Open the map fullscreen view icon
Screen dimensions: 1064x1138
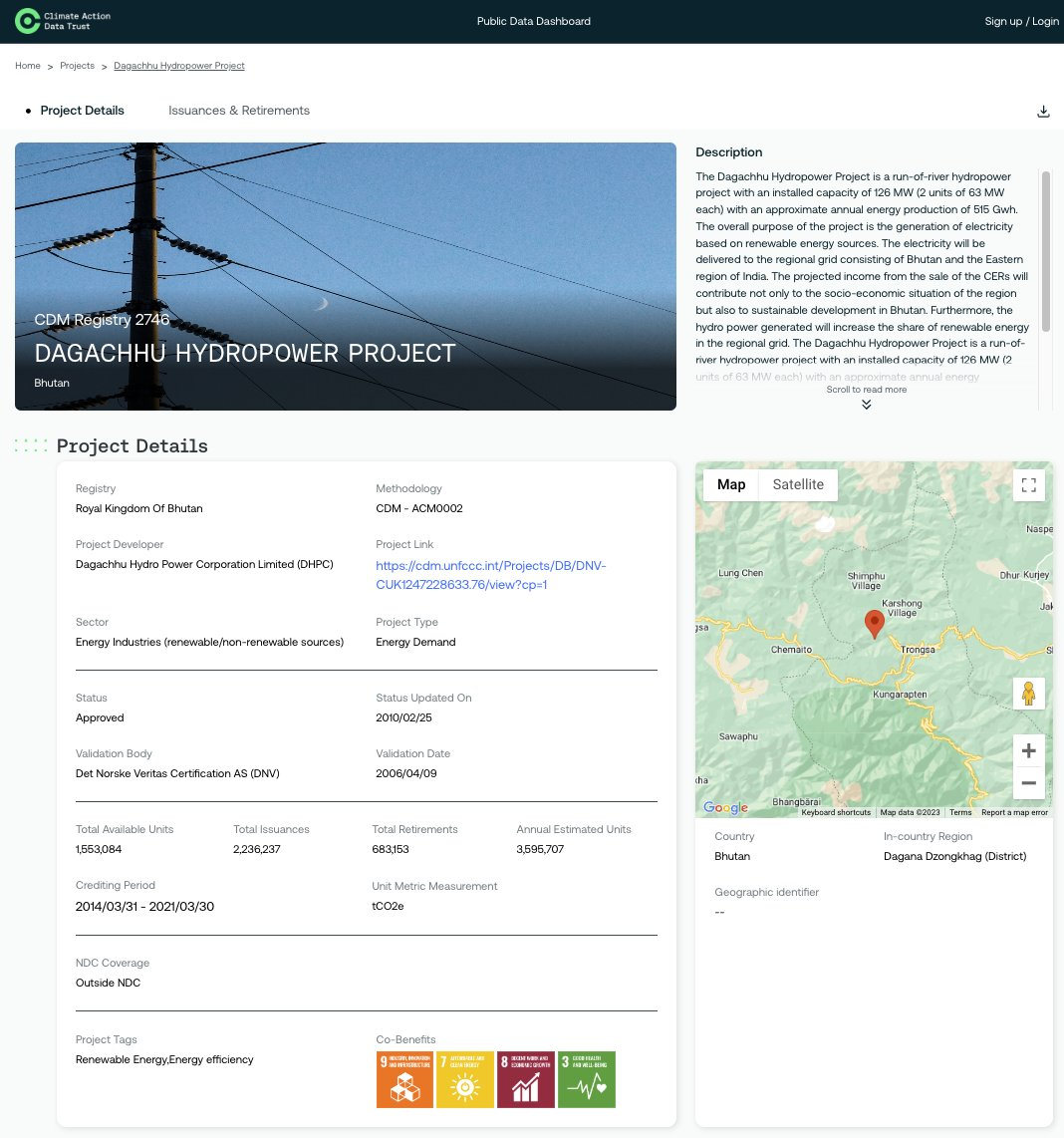tap(1028, 484)
